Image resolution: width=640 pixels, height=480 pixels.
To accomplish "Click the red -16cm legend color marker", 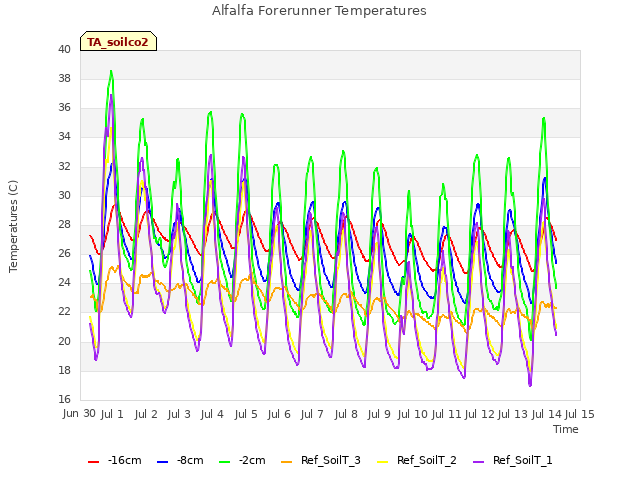I will point(93,462).
